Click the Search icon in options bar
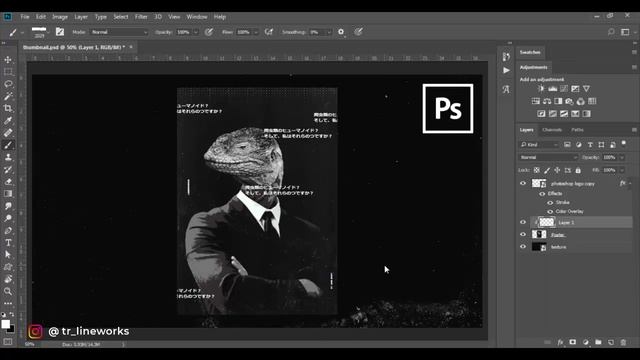640x360 pixels. (x=611, y=32)
